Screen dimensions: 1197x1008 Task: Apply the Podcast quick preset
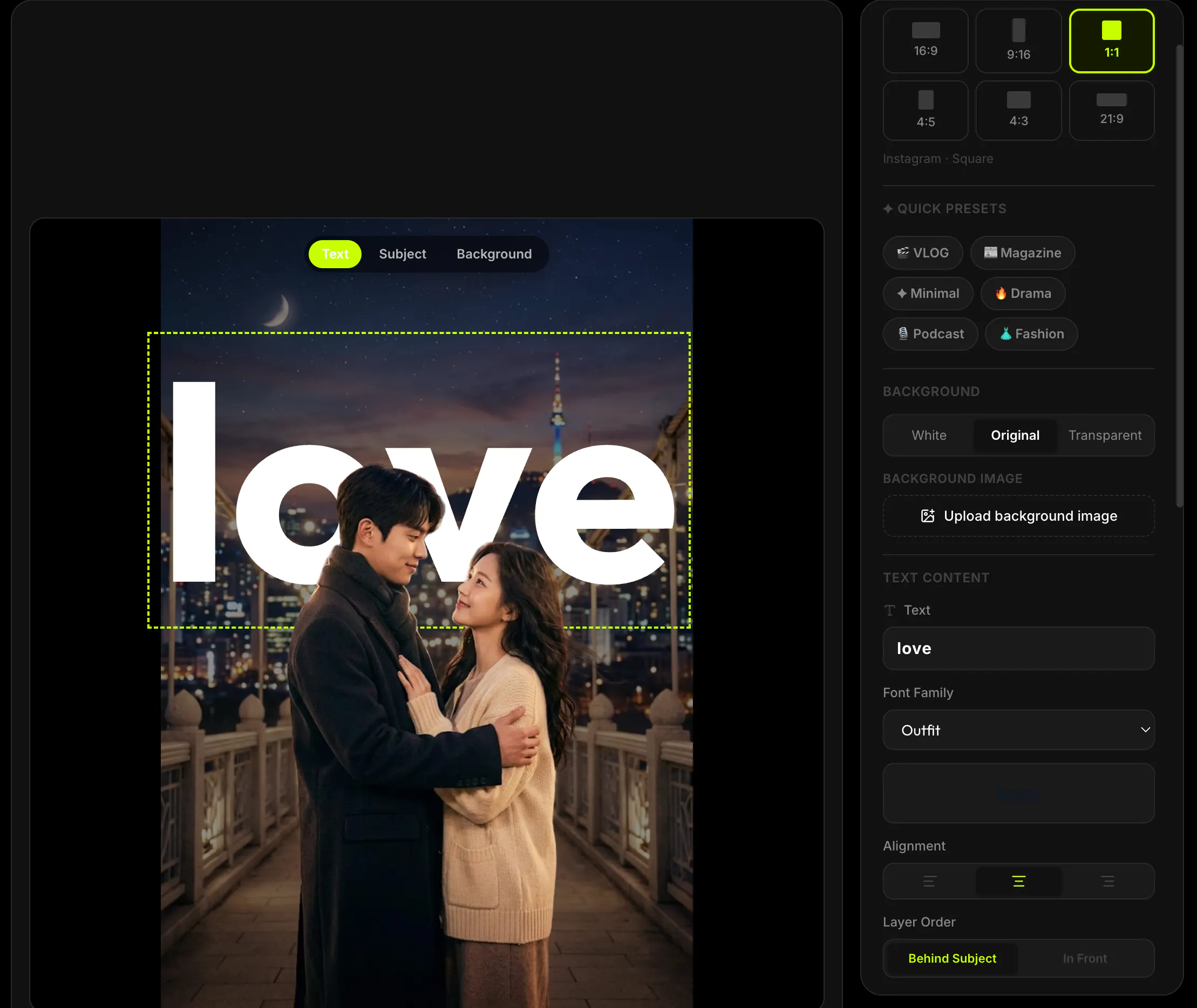pyautogui.click(x=930, y=333)
